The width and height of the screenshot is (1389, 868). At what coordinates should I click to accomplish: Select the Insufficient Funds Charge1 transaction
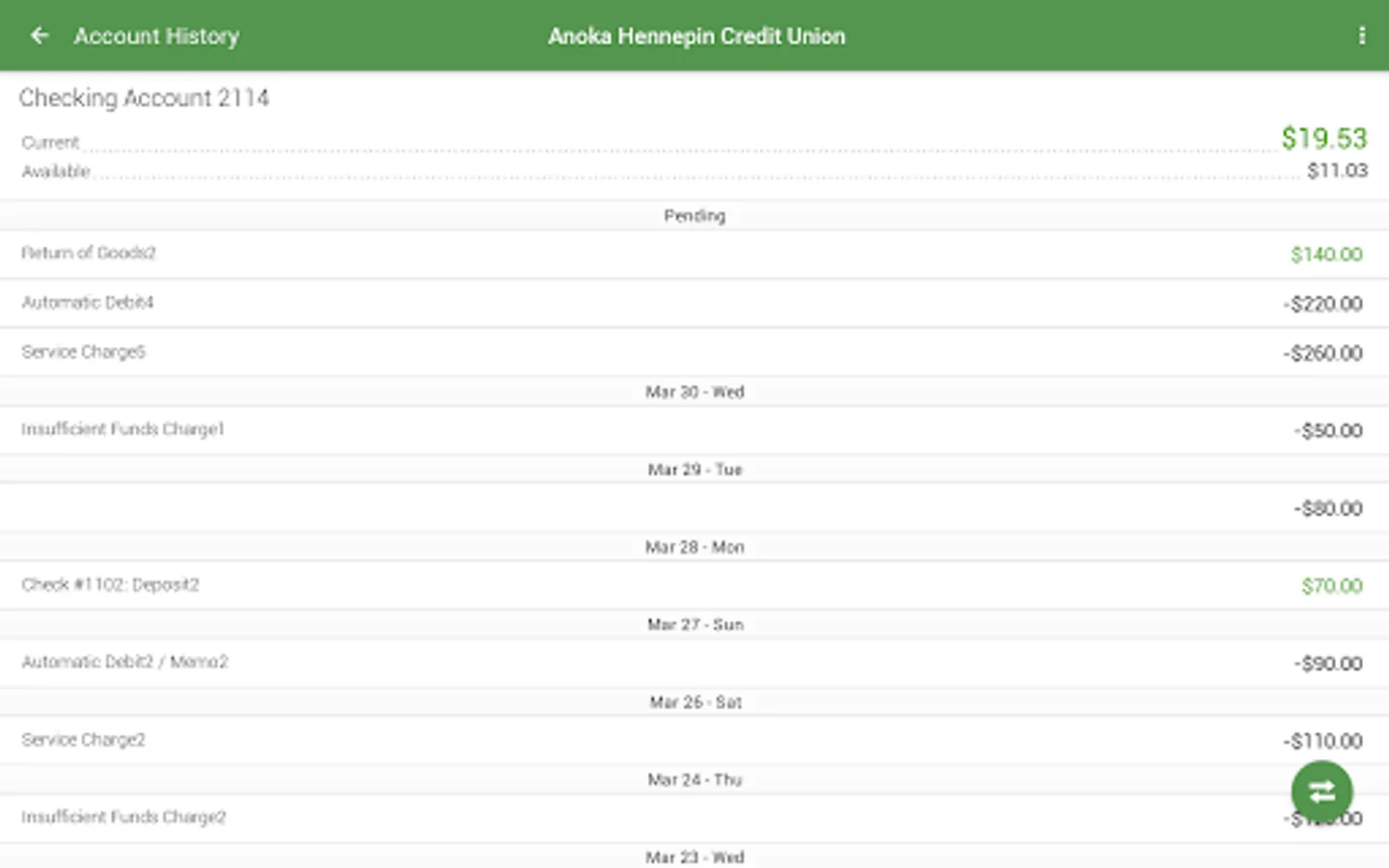[x=123, y=429]
